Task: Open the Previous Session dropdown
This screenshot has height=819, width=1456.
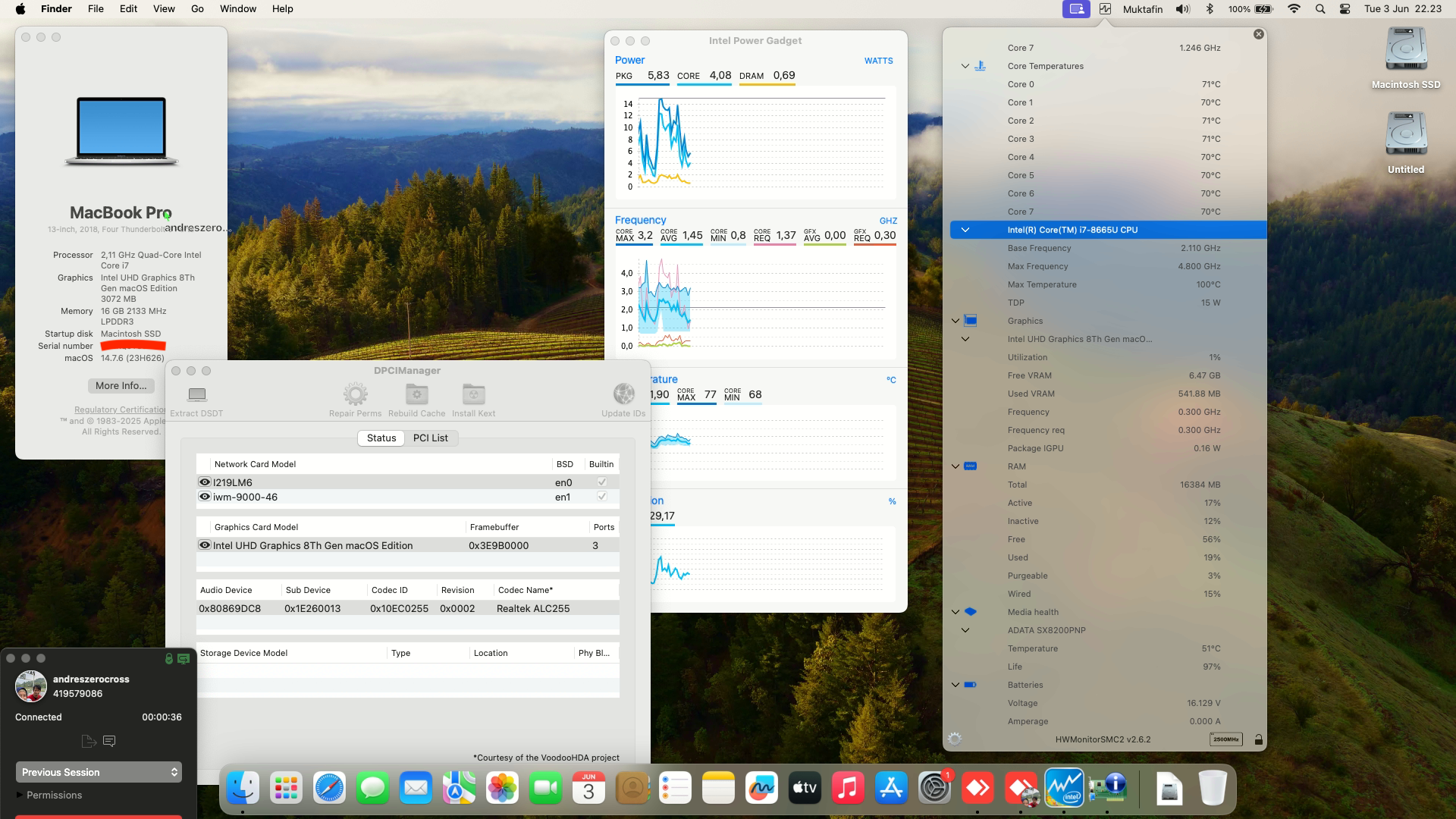Action: tap(99, 771)
